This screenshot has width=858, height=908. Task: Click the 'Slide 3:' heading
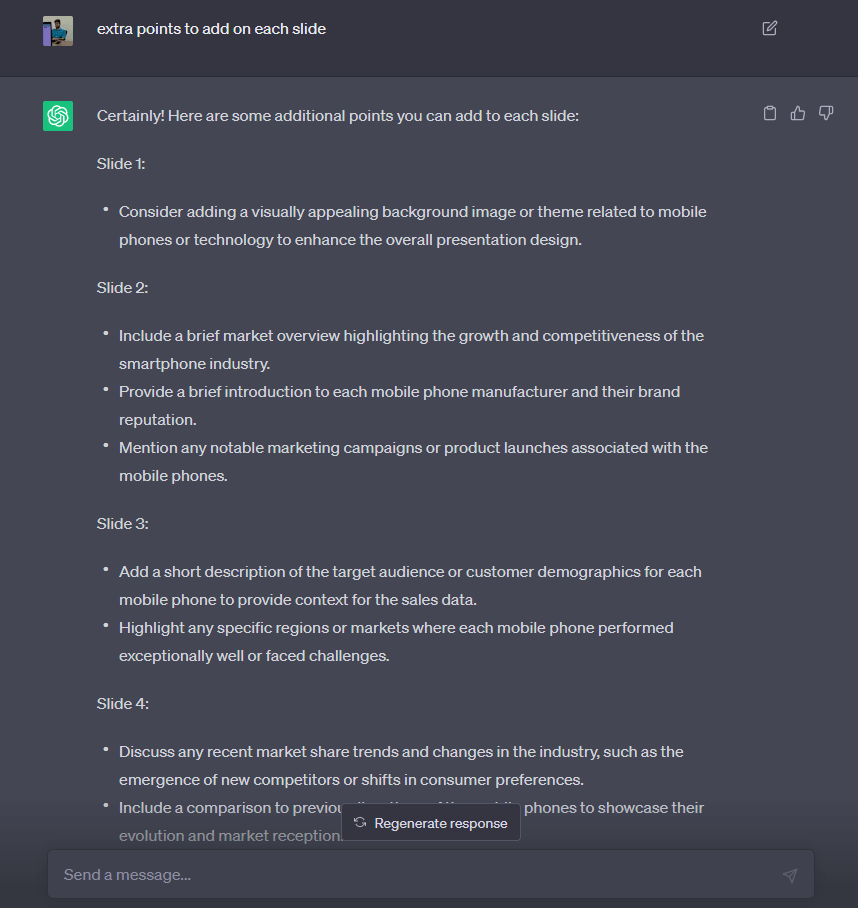coord(122,523)
